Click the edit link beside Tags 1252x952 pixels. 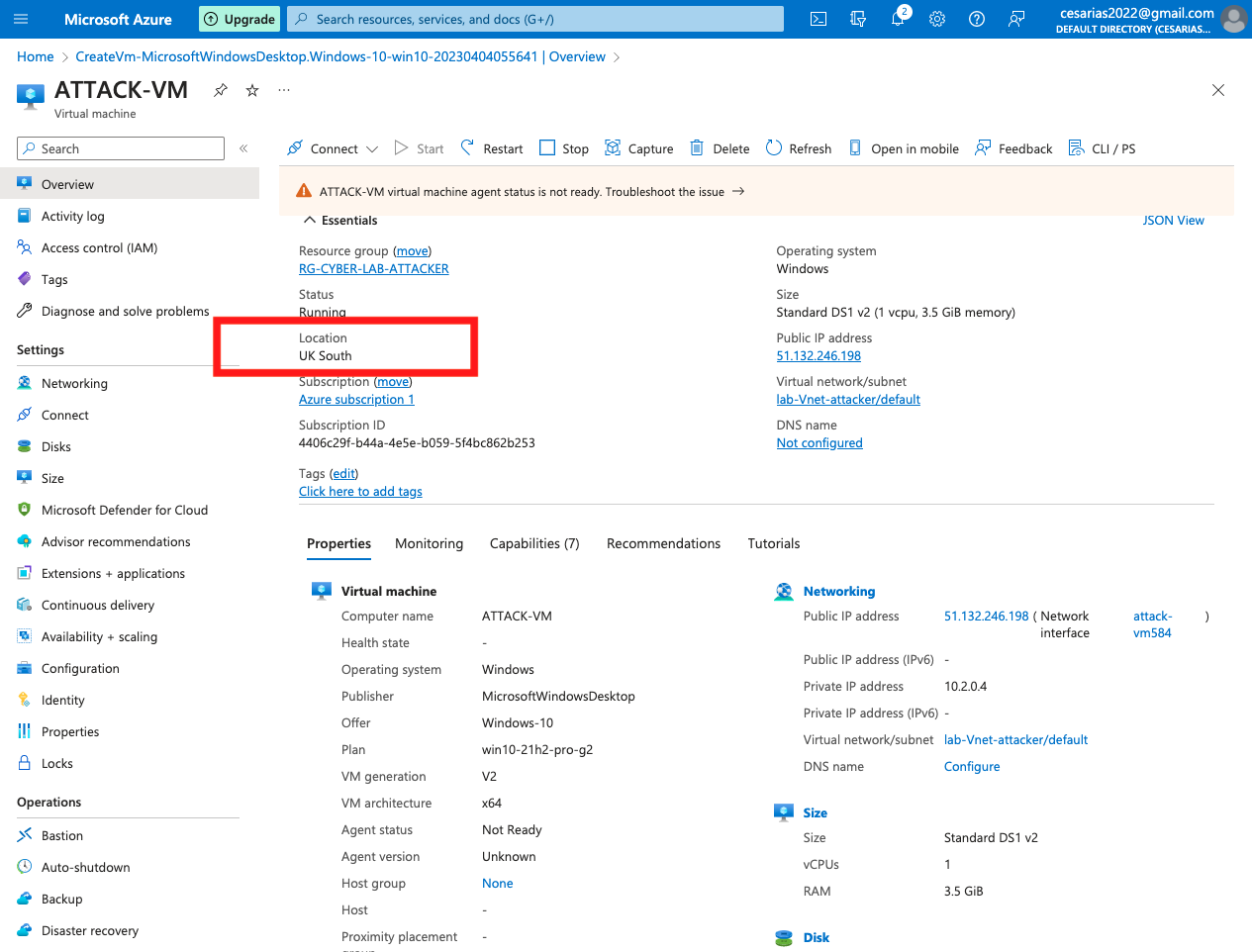click(x=344, y=474)
